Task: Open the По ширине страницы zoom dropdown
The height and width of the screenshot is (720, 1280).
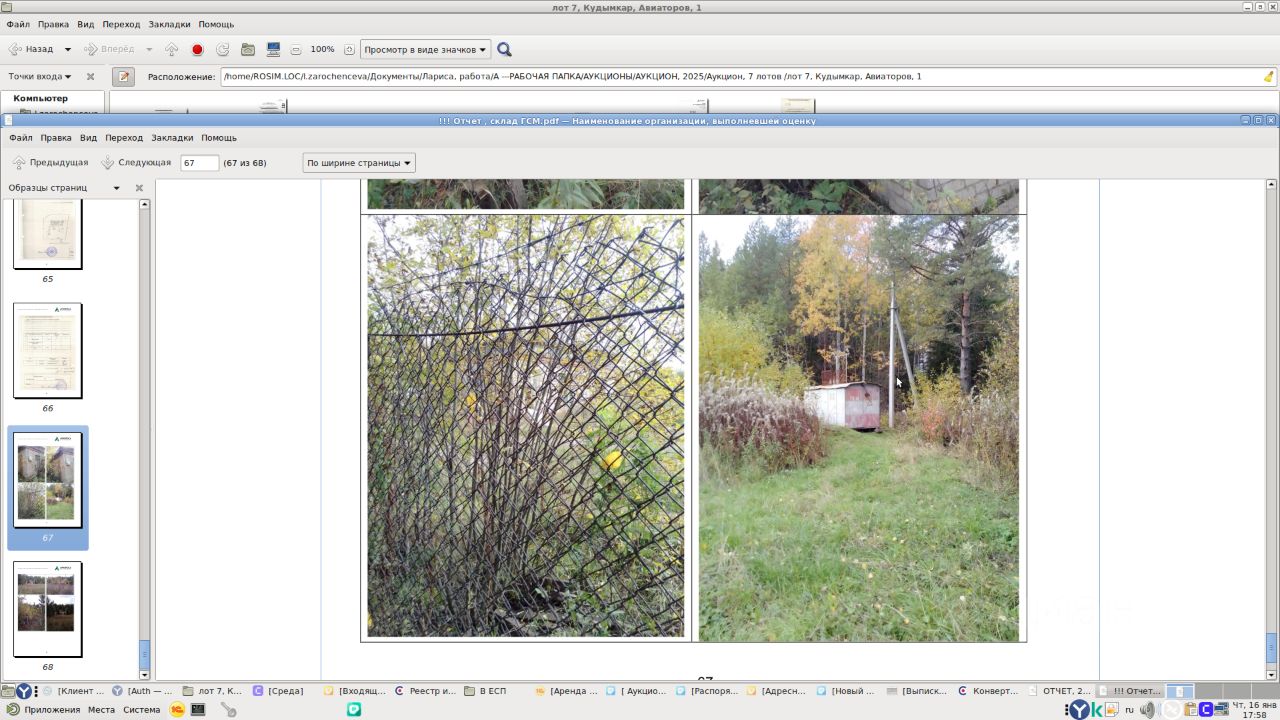Action: [359, 163]
